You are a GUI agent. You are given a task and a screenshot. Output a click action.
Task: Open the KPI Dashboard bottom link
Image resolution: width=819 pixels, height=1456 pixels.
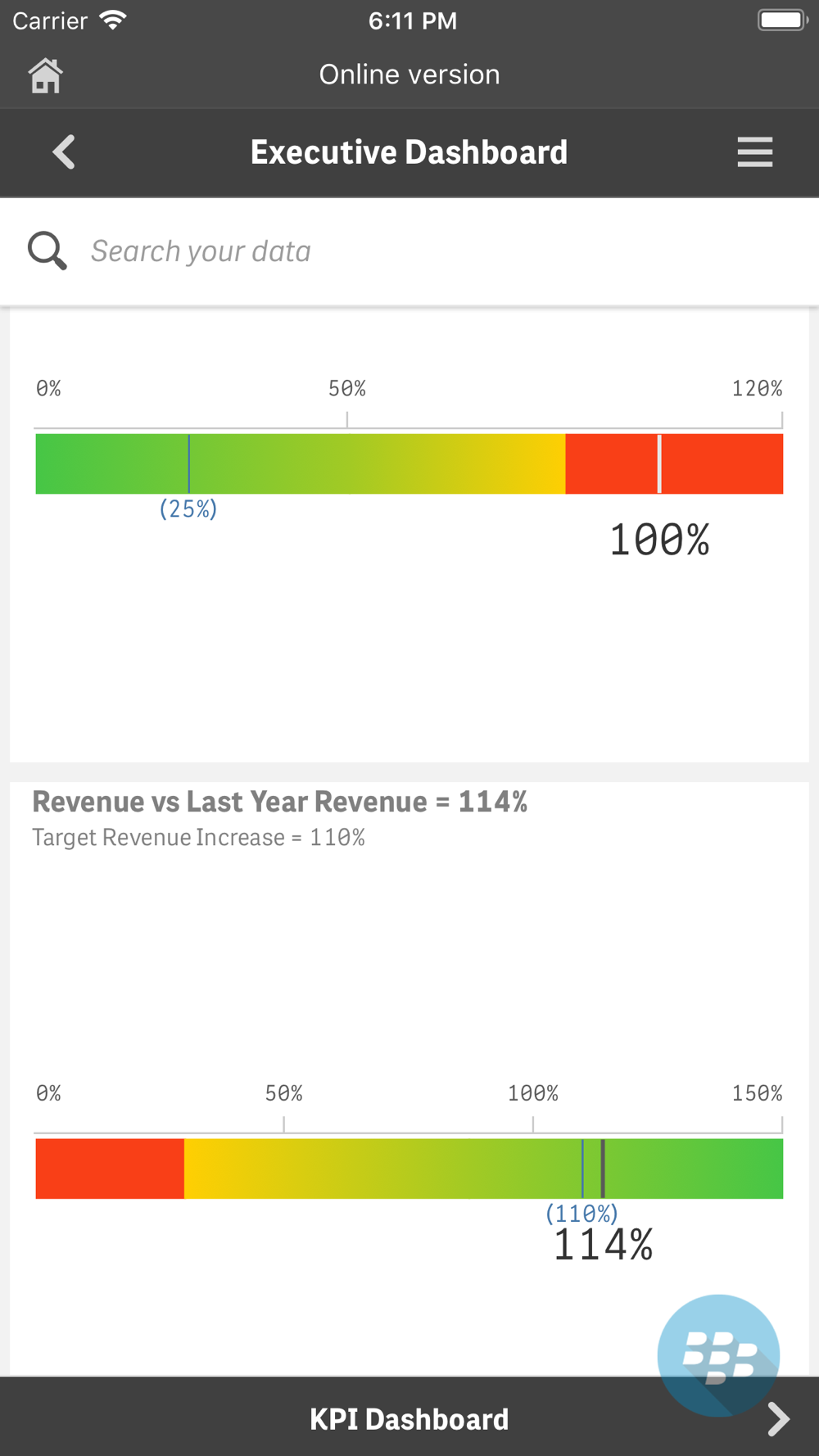click(x=409, y=1419)
